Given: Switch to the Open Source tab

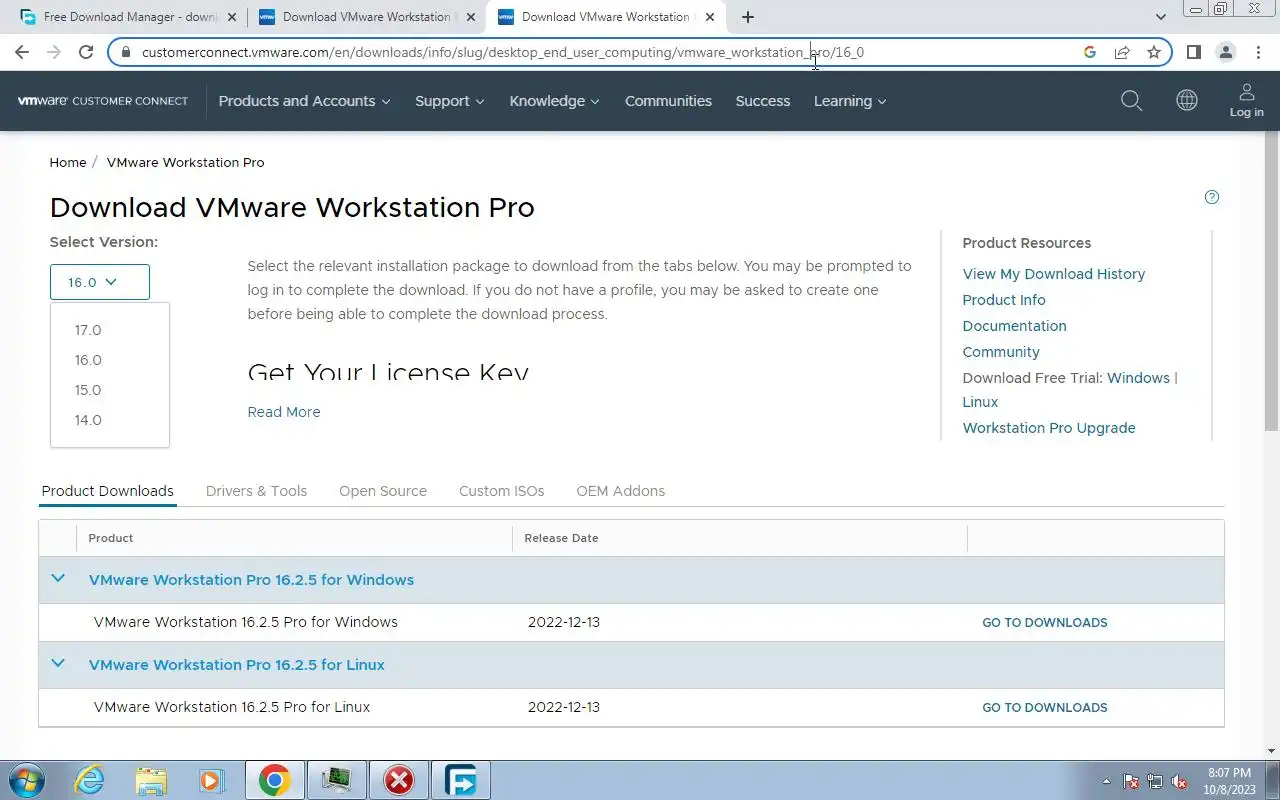Looking at the screenshot, I should 383,491.
